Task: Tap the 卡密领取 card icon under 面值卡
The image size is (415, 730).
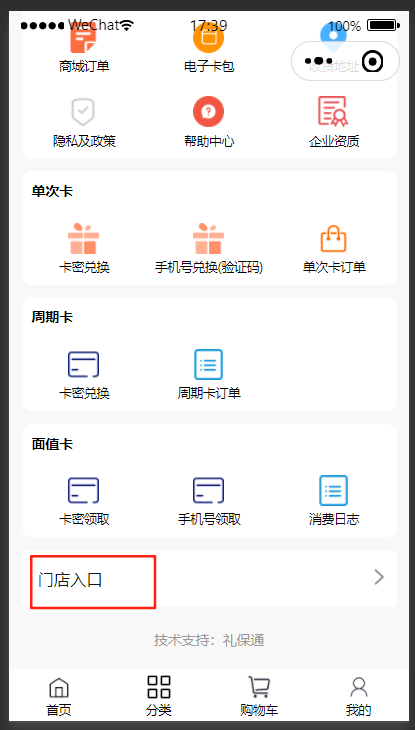Action: pos(83,490)
